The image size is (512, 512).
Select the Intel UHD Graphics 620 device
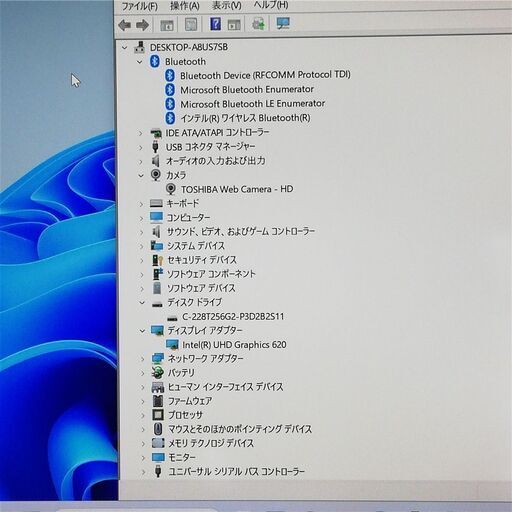234,345
